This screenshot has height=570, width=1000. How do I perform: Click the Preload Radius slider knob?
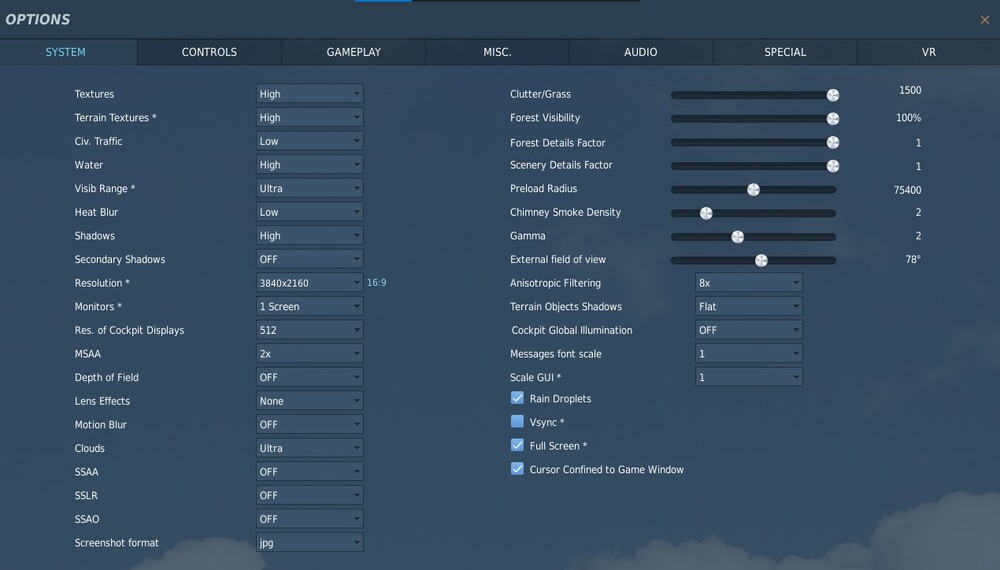(x=753, y=190)
